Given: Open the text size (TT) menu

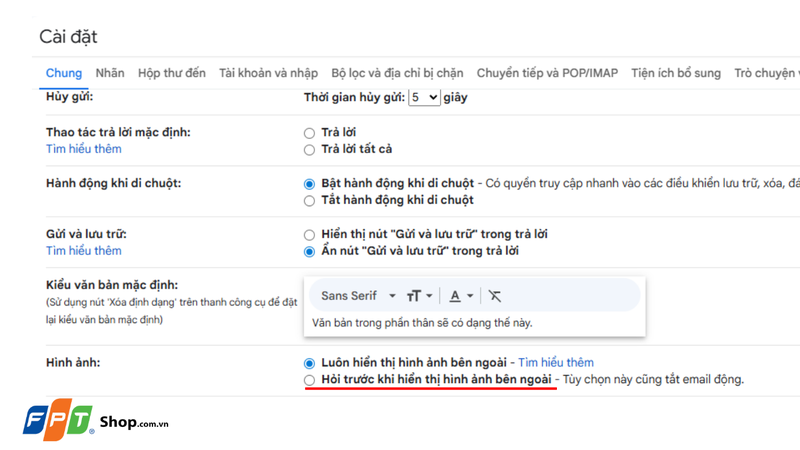Looking at the screenshot, I should 419,296.
